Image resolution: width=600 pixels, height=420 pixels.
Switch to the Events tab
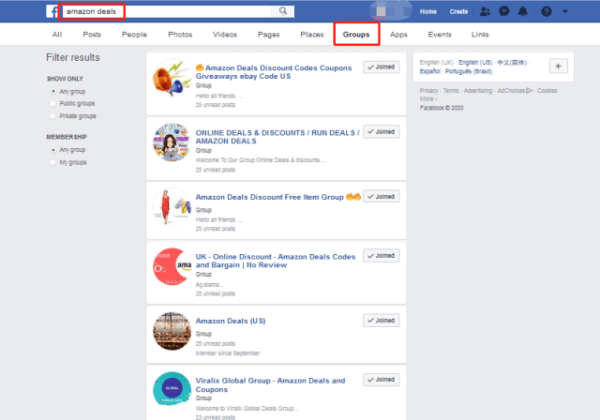(438, 35)
